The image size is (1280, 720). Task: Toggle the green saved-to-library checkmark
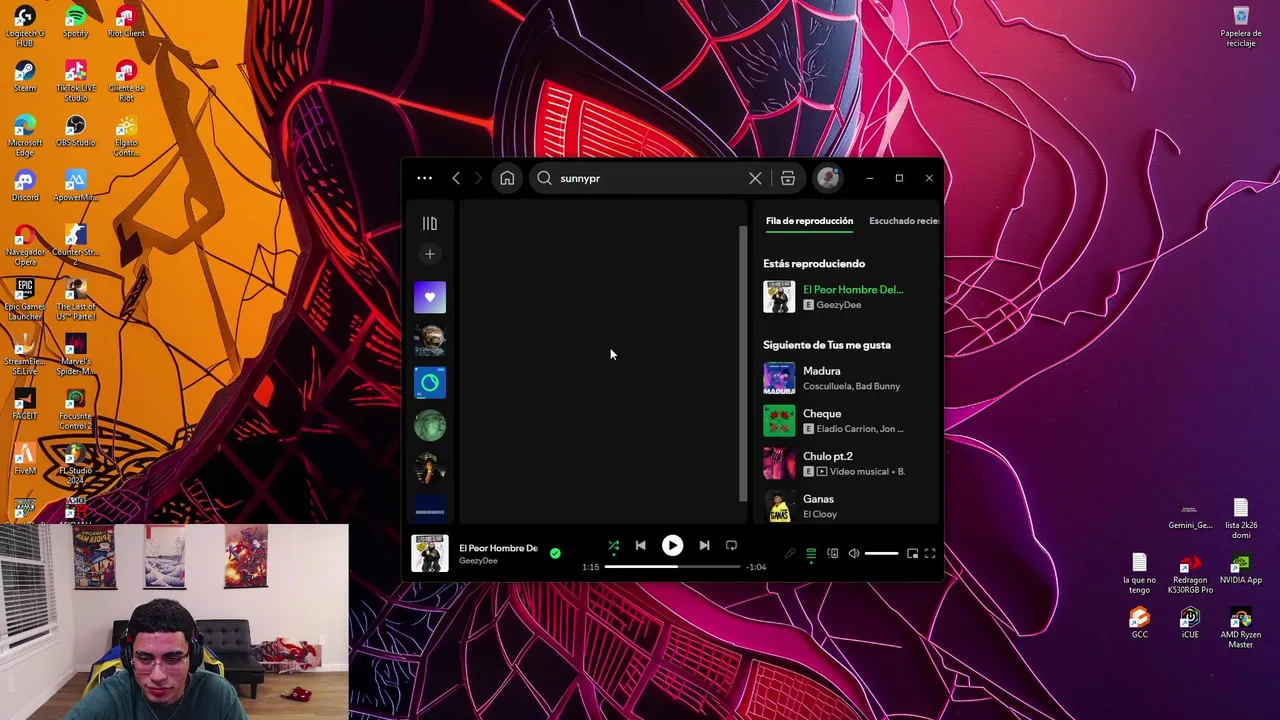pos(555,553)
